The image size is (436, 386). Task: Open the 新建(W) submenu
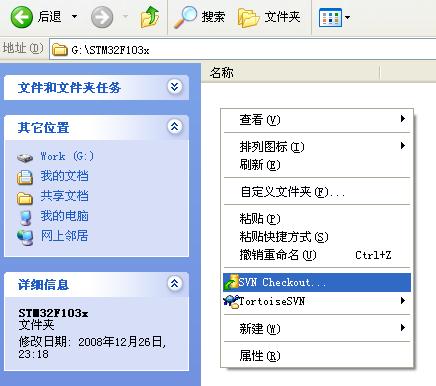[x=317, y=329]
